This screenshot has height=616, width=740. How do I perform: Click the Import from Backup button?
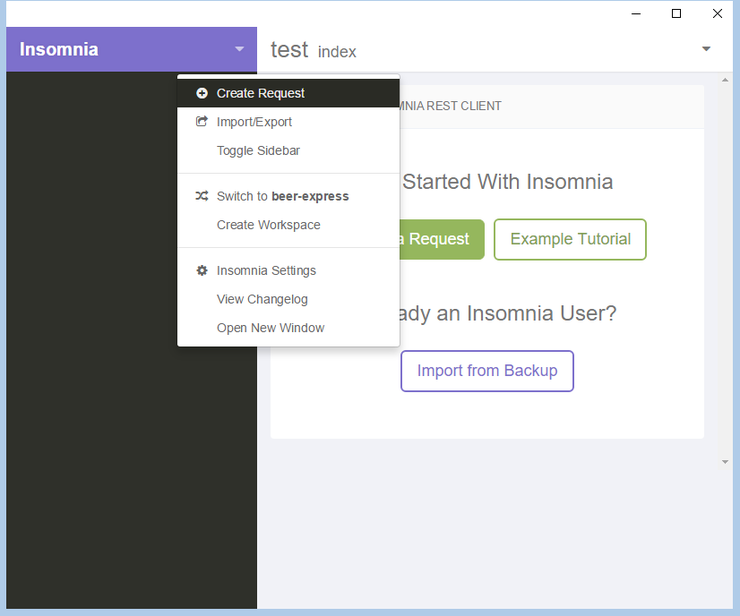click(487, 371)
